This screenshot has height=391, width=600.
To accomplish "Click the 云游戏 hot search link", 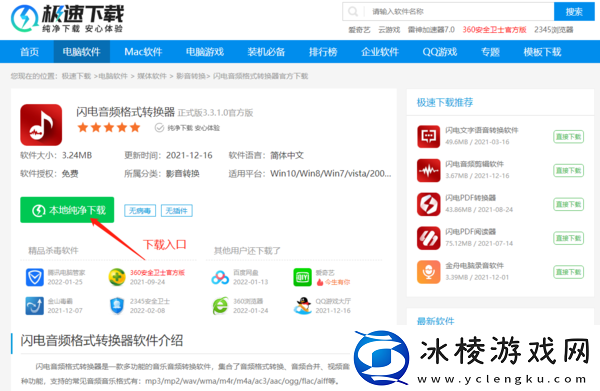I will [x=389, y=30].
